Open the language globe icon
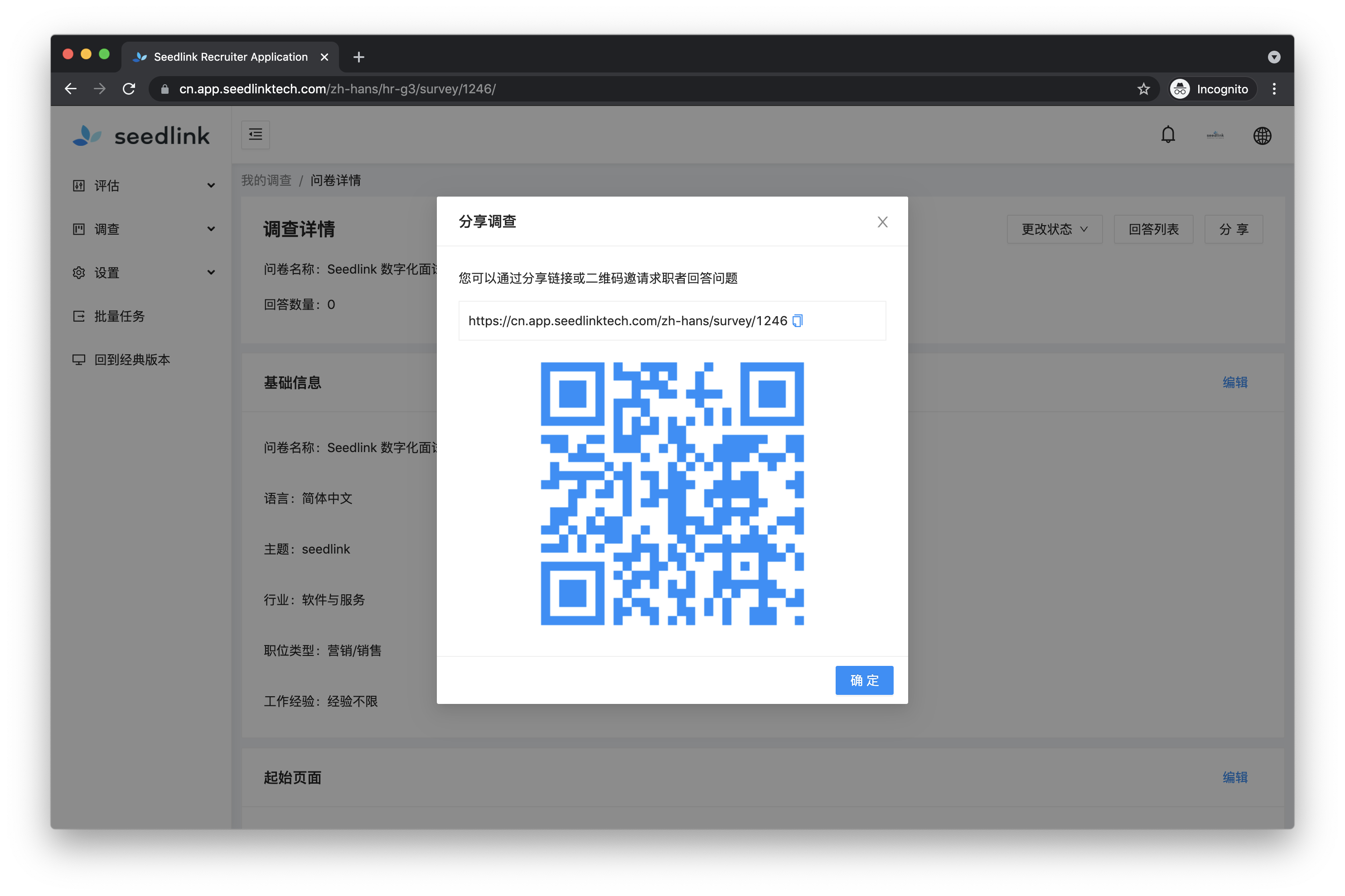The image size is (1345, 896). tap(1262, 135)
